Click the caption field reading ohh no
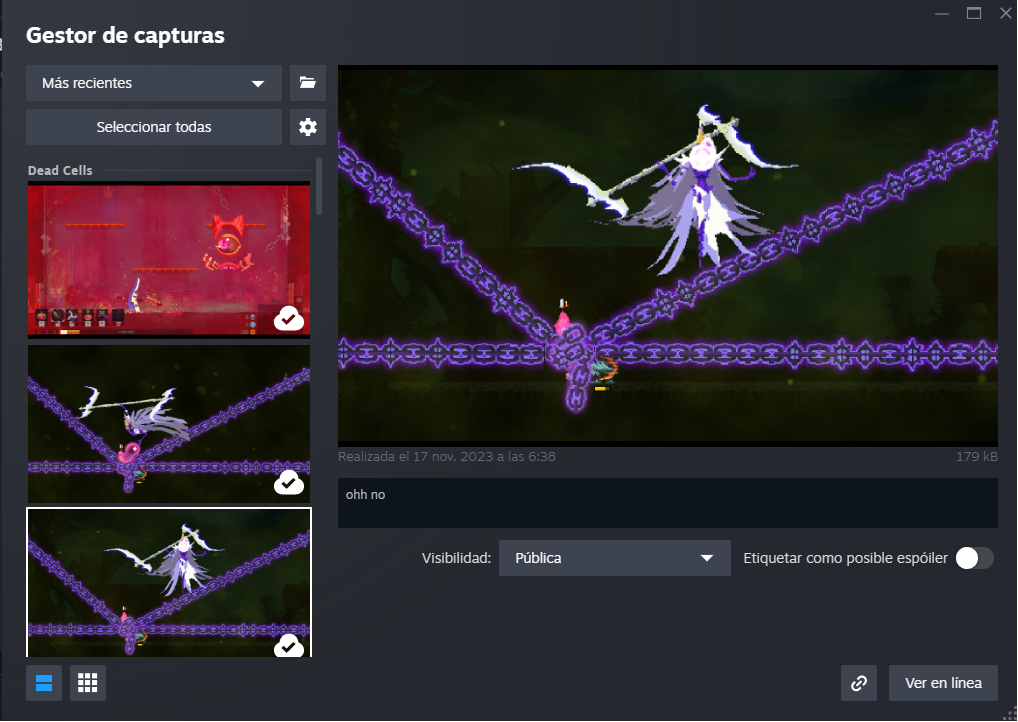The width and height of the screenshot is (1018, 722). coord(667,503)
